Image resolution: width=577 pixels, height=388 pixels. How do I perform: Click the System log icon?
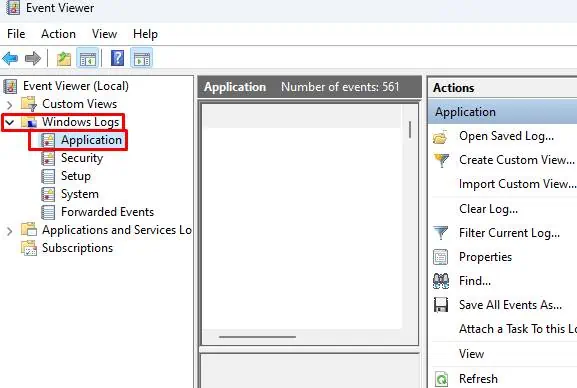tap(48, 194)
